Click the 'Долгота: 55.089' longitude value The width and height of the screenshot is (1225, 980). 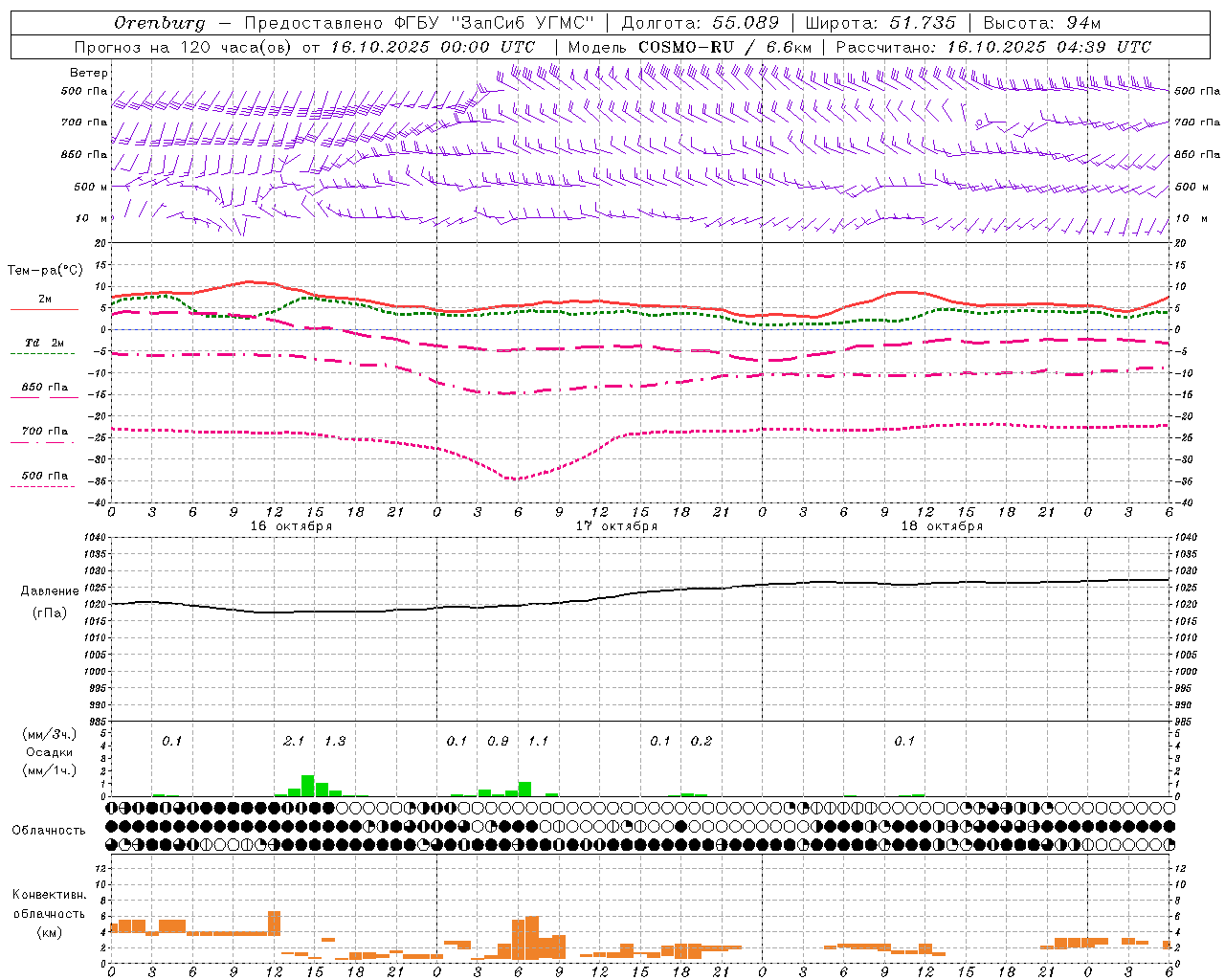(x=700, y=23)
